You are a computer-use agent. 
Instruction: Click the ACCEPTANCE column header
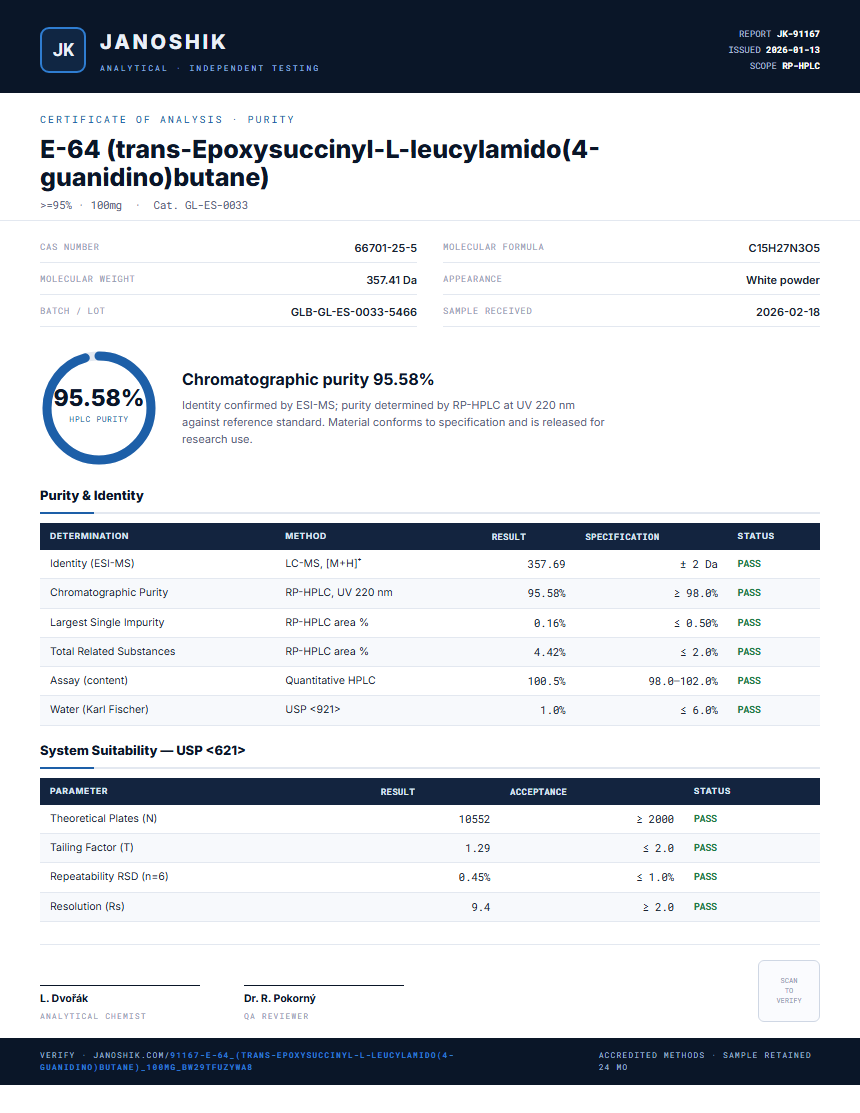(x=539, y=791)
